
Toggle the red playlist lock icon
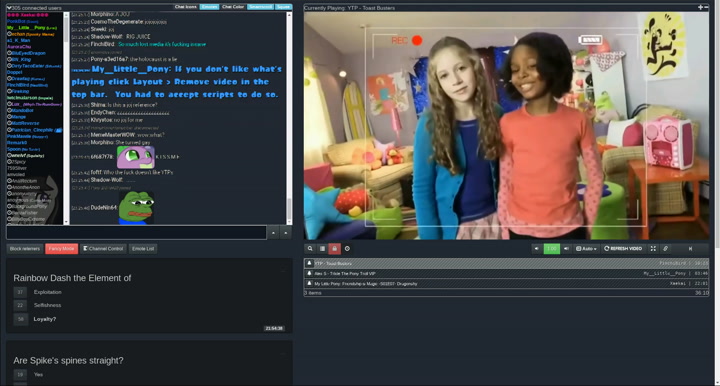pyautogui.click(x=334, y=249)
